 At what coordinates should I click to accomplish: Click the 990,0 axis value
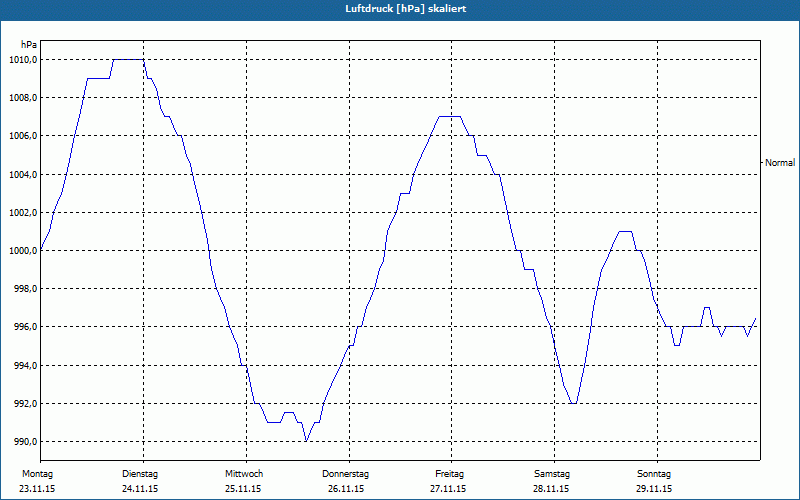25,441
